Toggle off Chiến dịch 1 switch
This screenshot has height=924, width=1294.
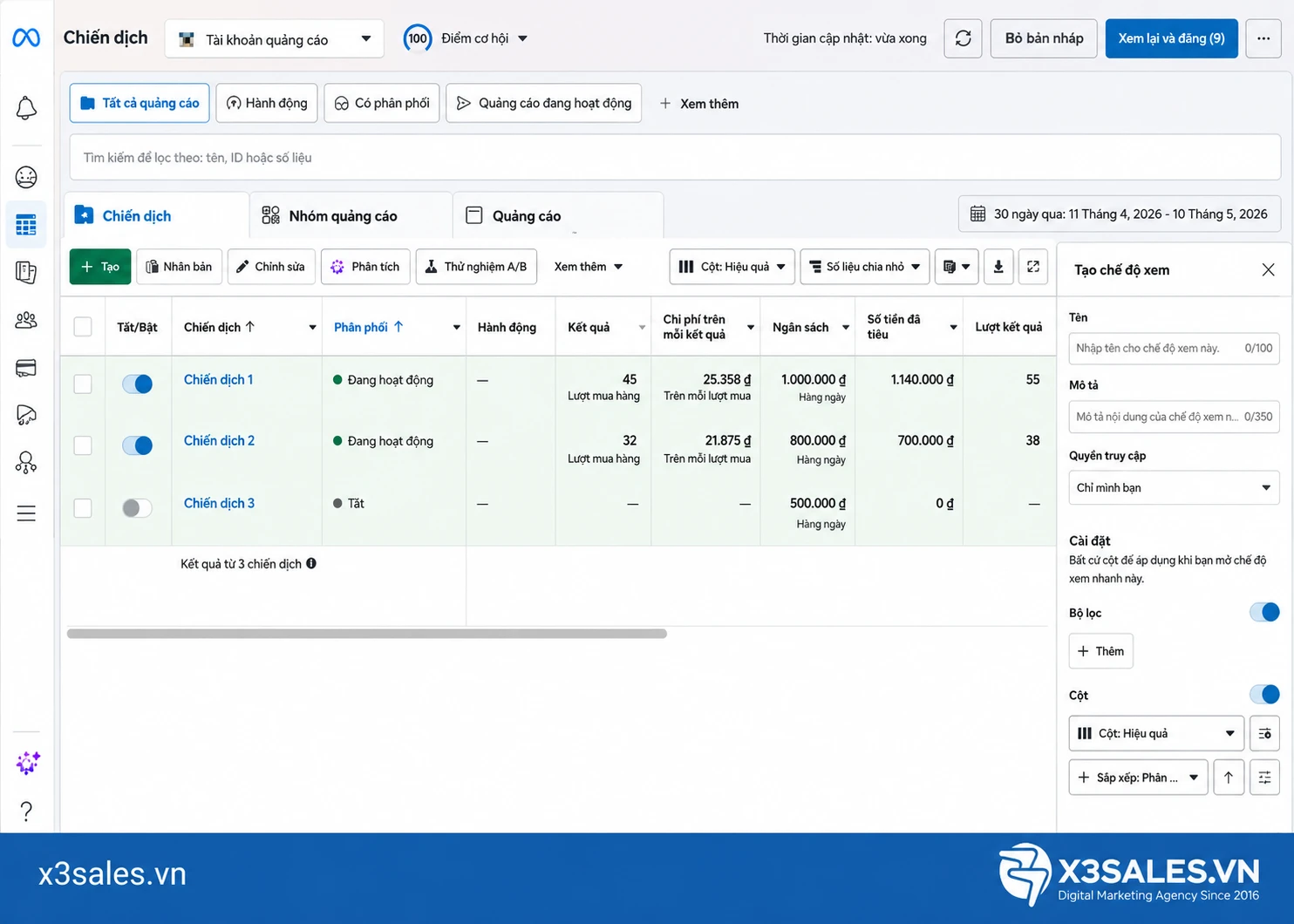[138, 384]
